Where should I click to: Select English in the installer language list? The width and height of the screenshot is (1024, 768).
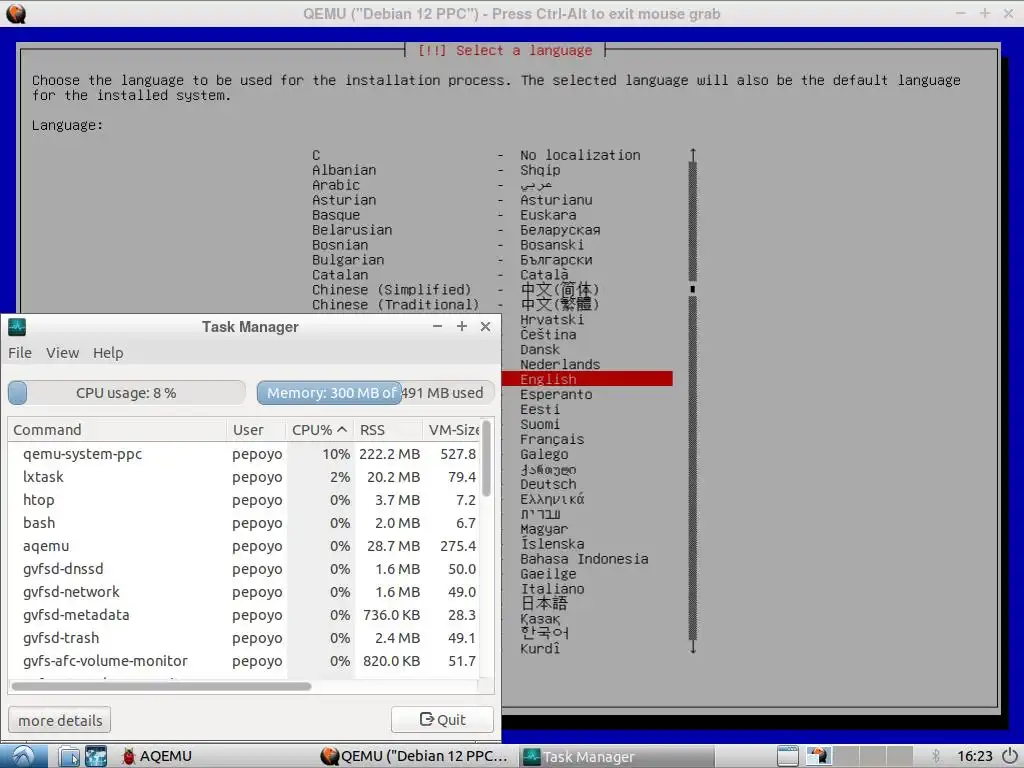pos(587,379)
